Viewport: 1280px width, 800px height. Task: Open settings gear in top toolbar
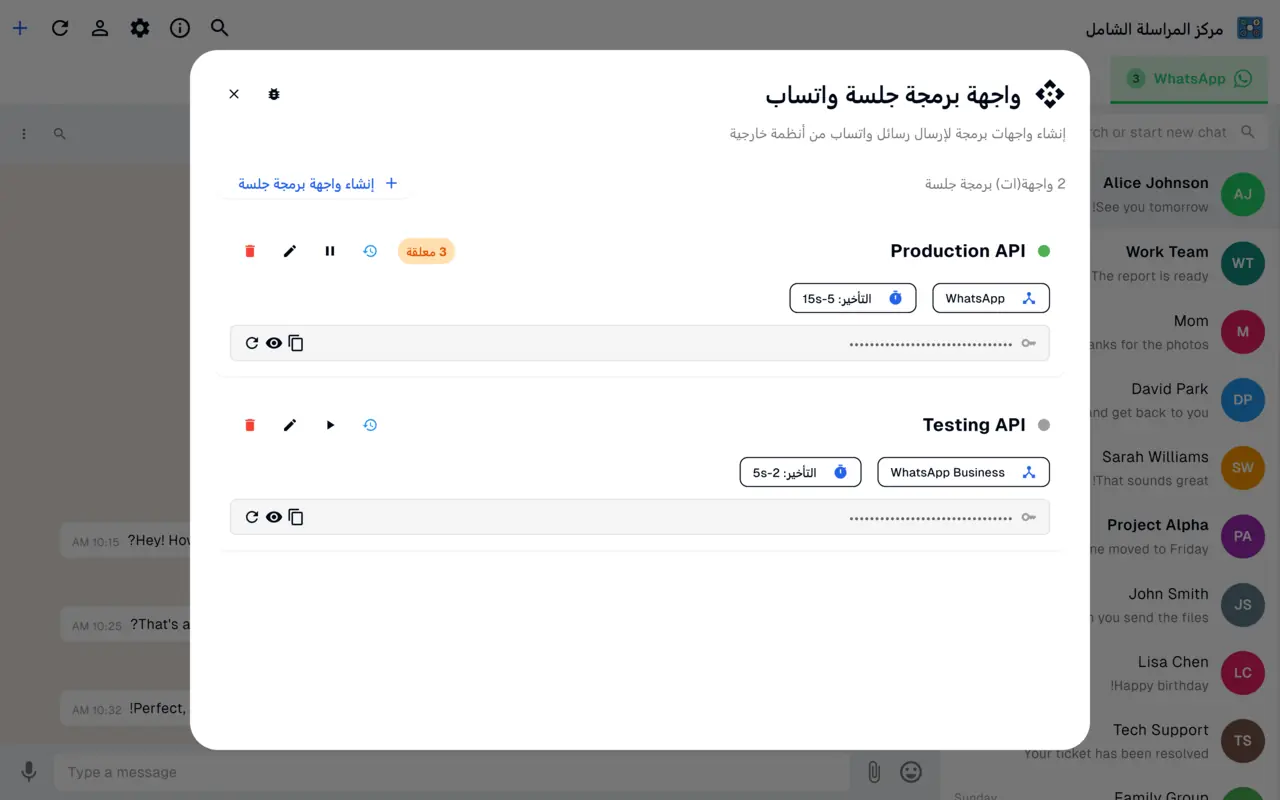tap(140, 28)
